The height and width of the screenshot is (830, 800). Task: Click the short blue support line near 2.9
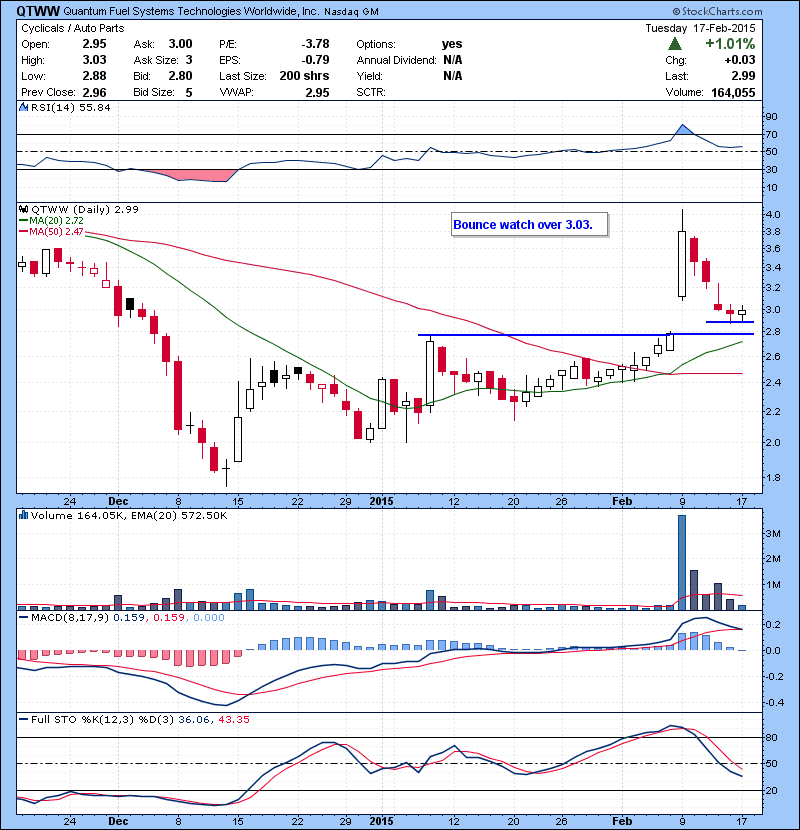730,322
